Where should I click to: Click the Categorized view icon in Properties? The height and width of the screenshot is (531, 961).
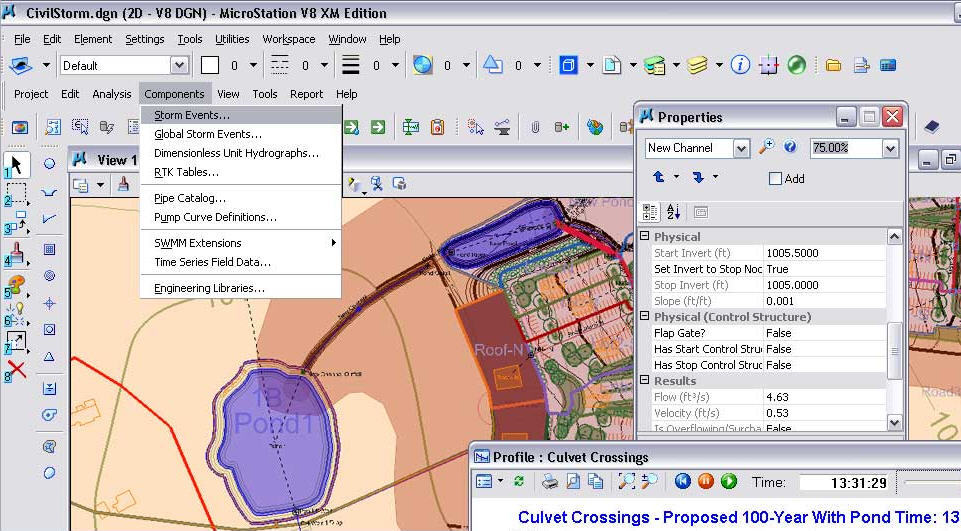coord(650,212)
